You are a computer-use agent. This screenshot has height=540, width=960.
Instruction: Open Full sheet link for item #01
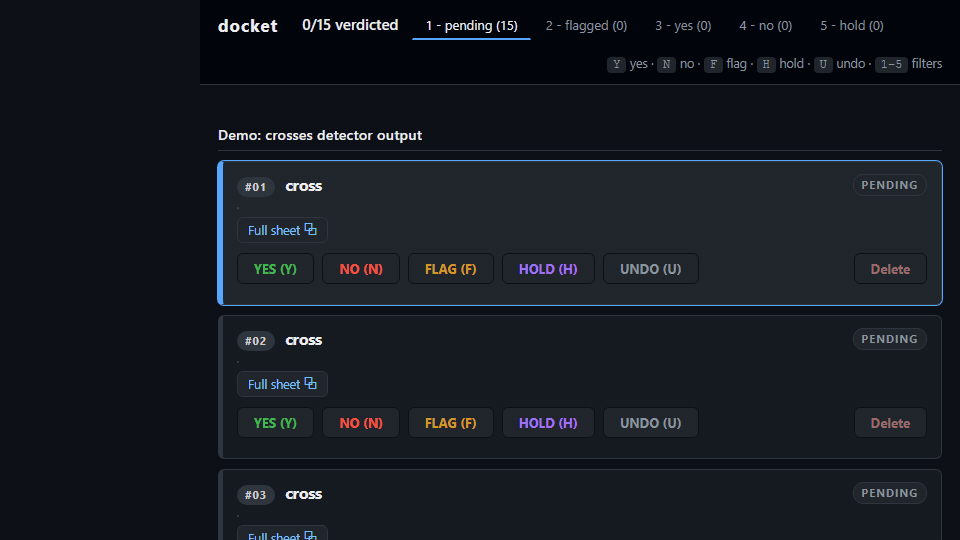[282, 230]
